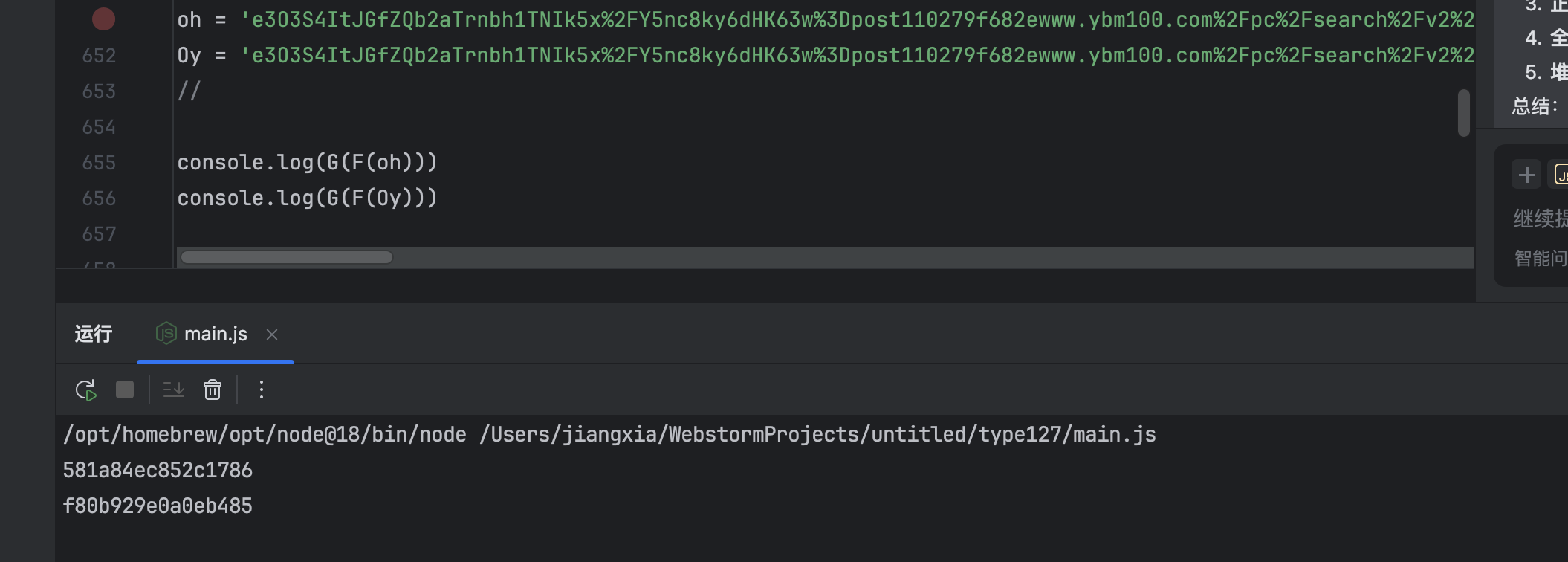Click the horizontal editor scrollbar thumb

pyautogui.click(x=287, y=257)
